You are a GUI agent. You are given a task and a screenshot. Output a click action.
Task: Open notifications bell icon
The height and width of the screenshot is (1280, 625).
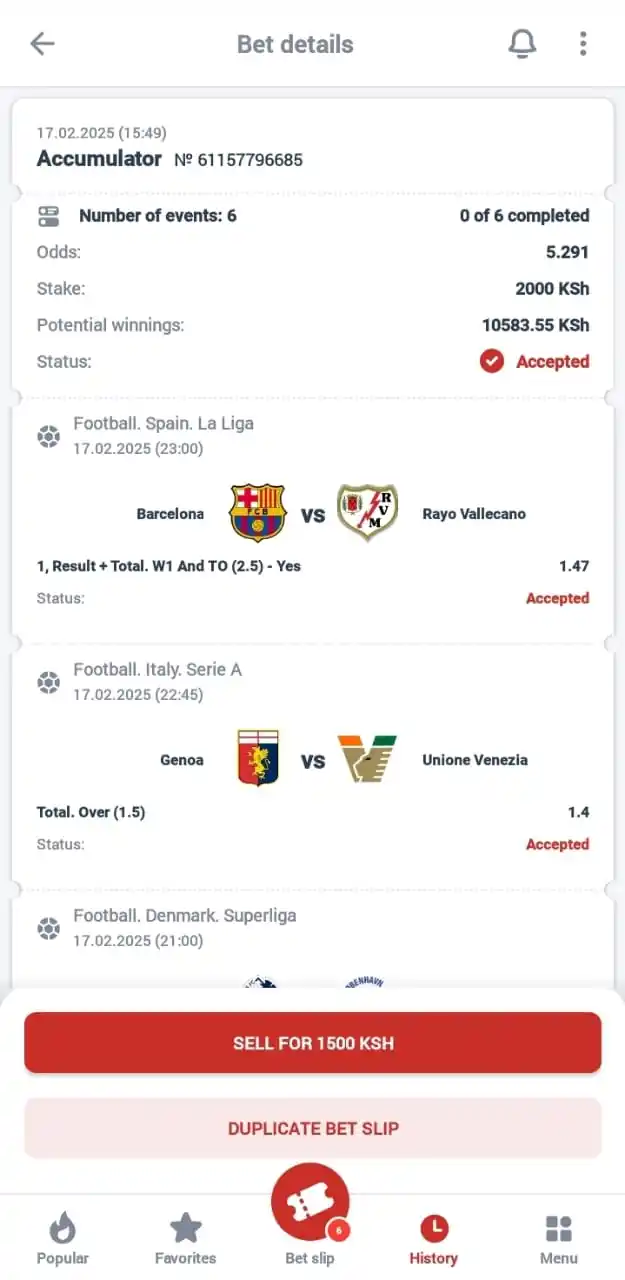click(522, 43)
